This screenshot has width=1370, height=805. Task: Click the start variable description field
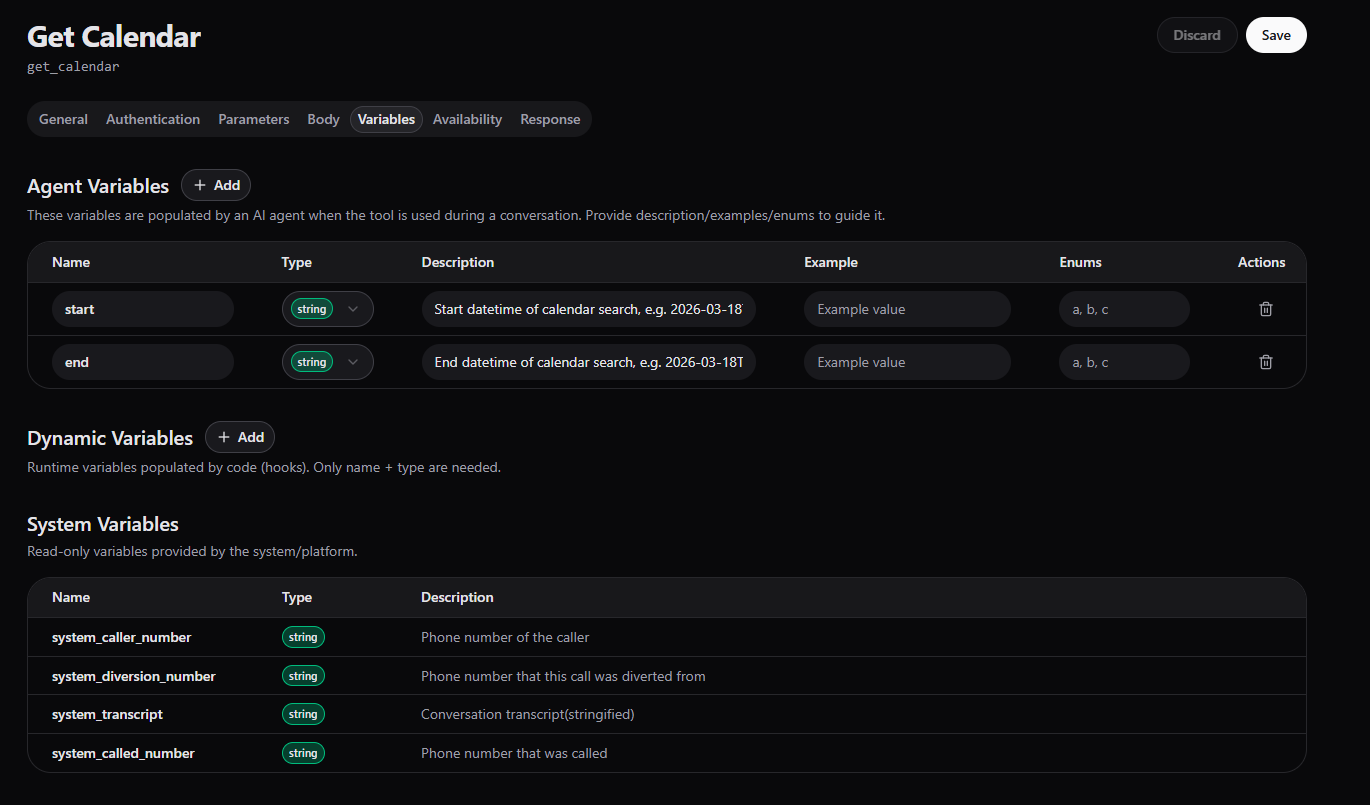[588, 309]
